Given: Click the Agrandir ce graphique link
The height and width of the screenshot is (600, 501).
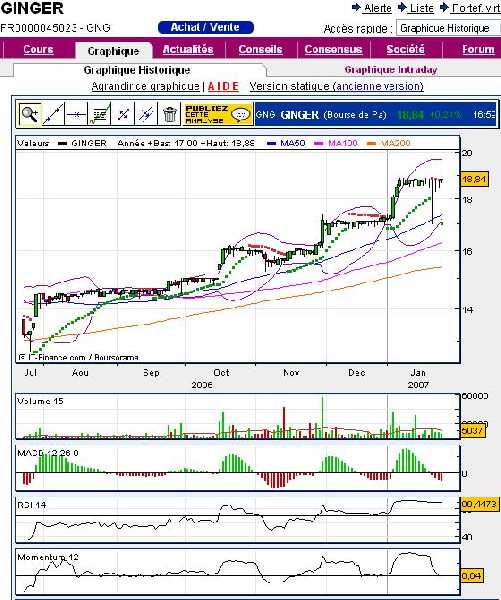Looking at the screenshot, I should (x=145, y=86).
